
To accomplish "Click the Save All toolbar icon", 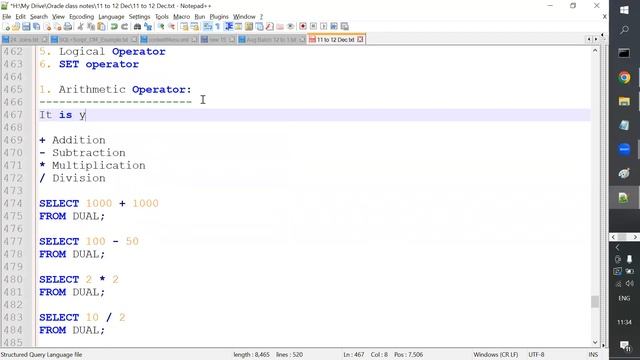I will pyautogui.click(x=36, y=27).
